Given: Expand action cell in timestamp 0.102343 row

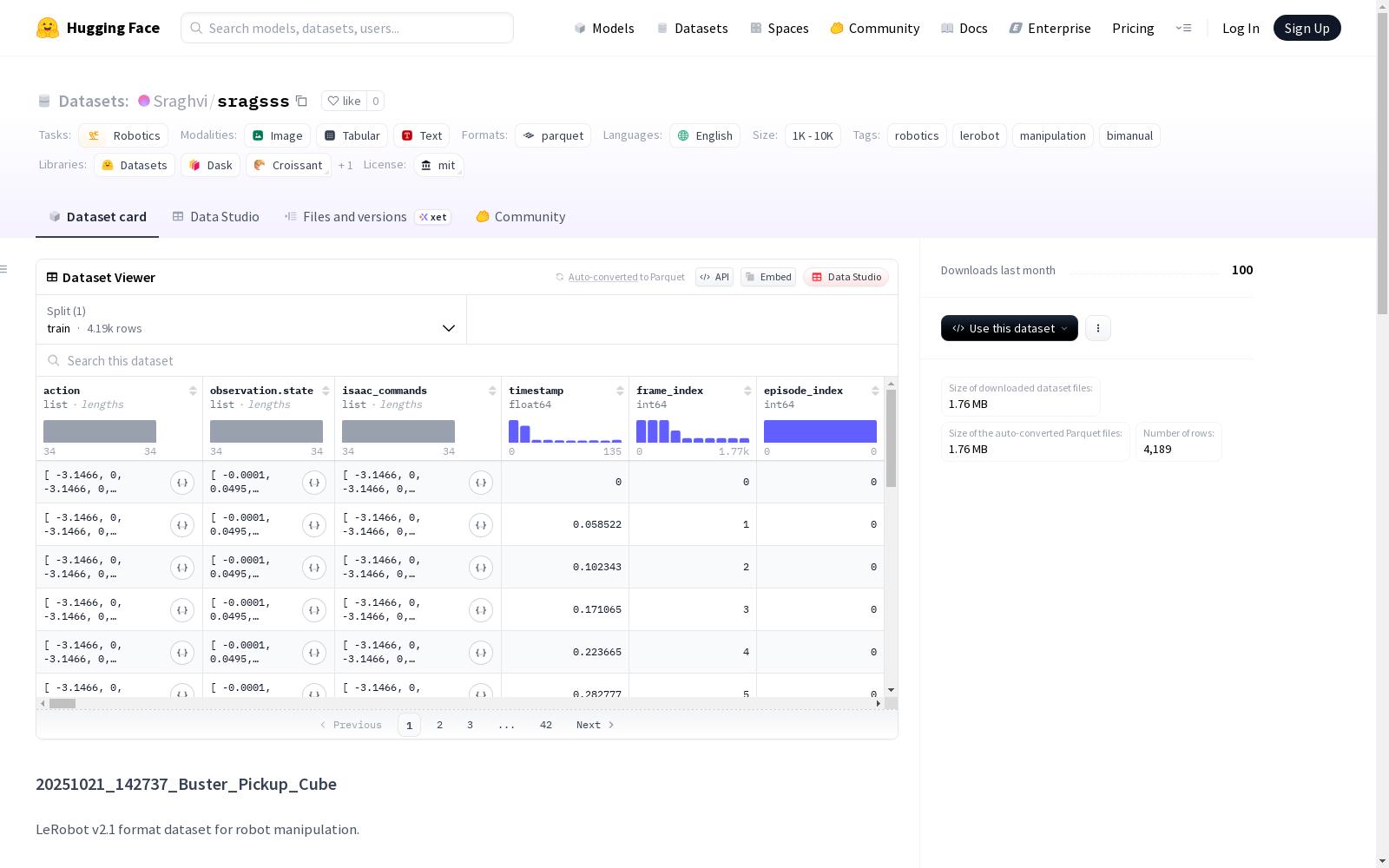Looking at the screenshot, I should pos(182,568).
